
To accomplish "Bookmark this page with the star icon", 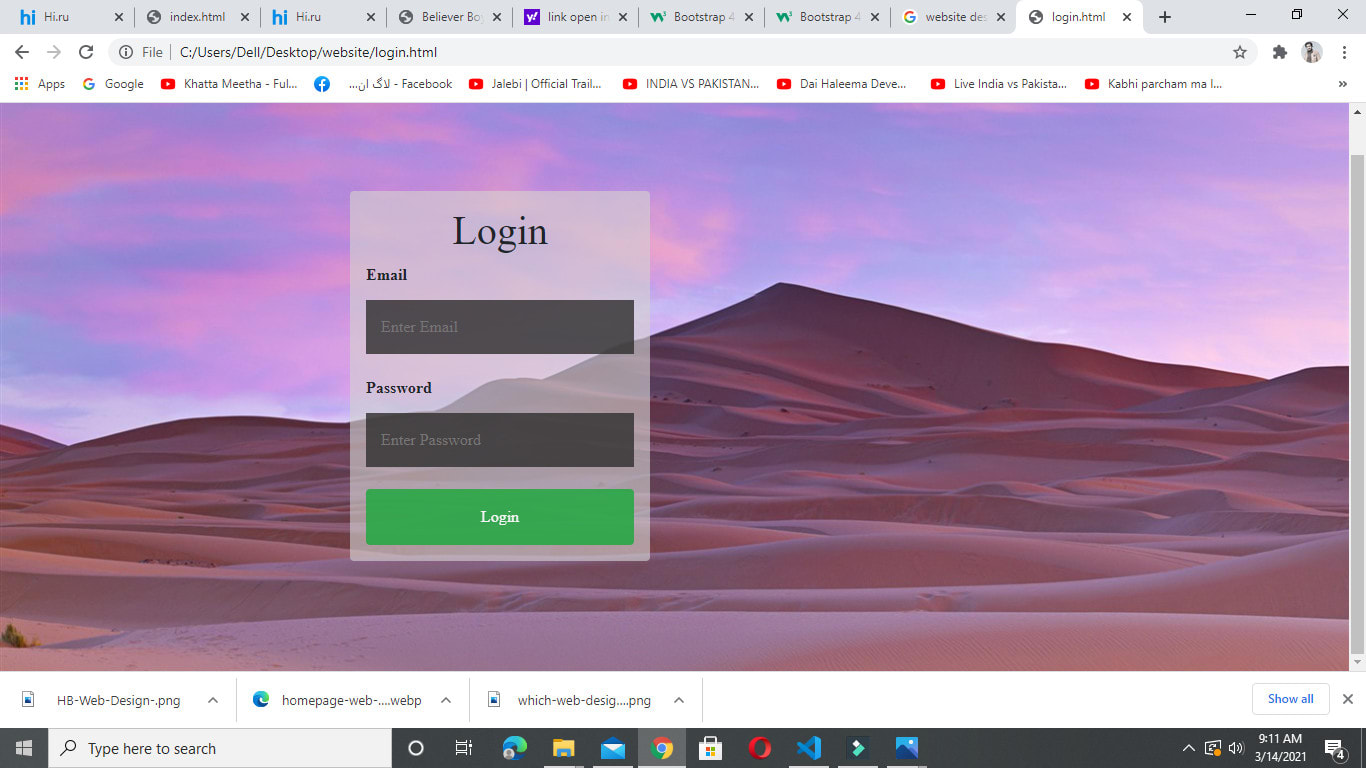I will [1240, 52].
